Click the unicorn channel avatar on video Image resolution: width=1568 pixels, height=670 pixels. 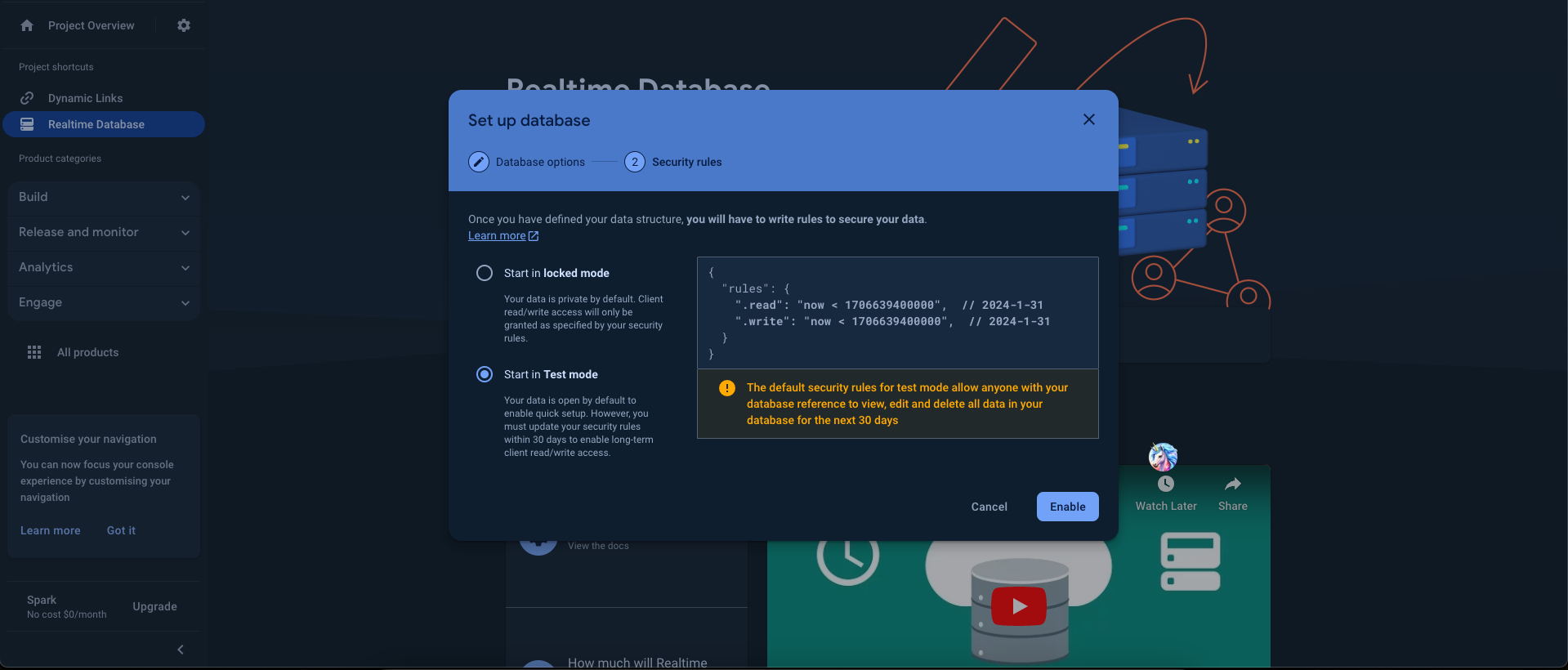[x=1163, y=457]
